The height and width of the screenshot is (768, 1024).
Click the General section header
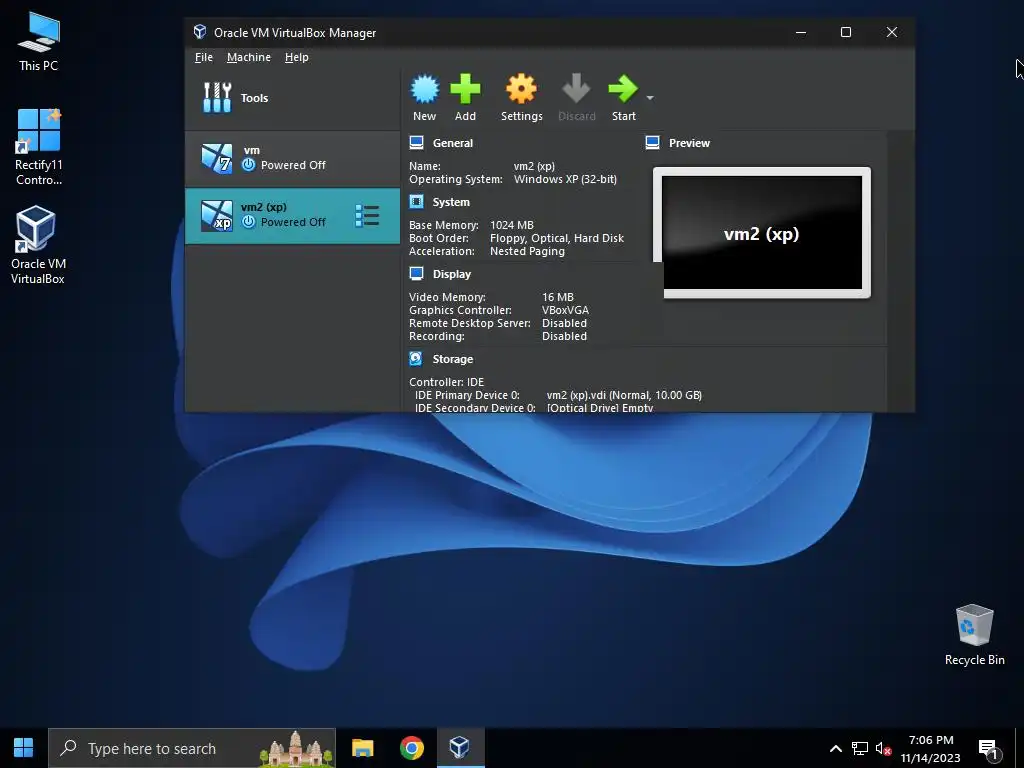pyautogui.click(x=453, y=143)
